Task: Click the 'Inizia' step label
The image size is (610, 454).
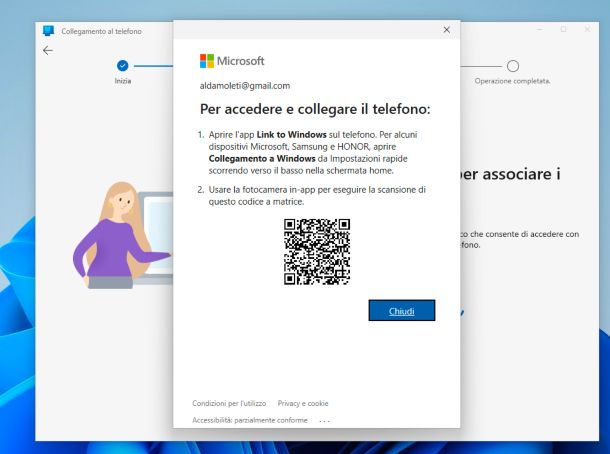Action: (x=123, y=81)
